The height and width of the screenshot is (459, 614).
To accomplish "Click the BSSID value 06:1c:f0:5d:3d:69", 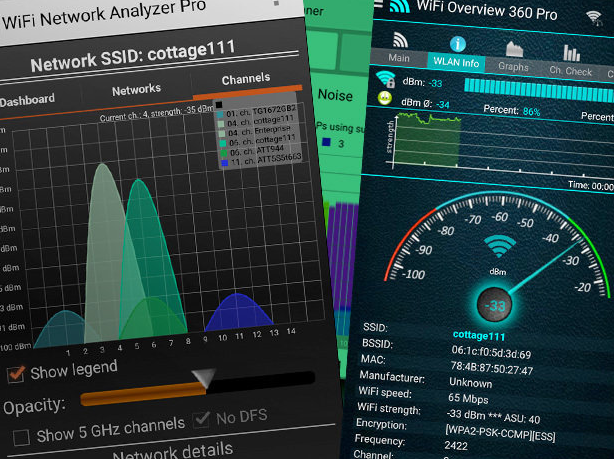I will pyautogui.click(x=491, y=352).
